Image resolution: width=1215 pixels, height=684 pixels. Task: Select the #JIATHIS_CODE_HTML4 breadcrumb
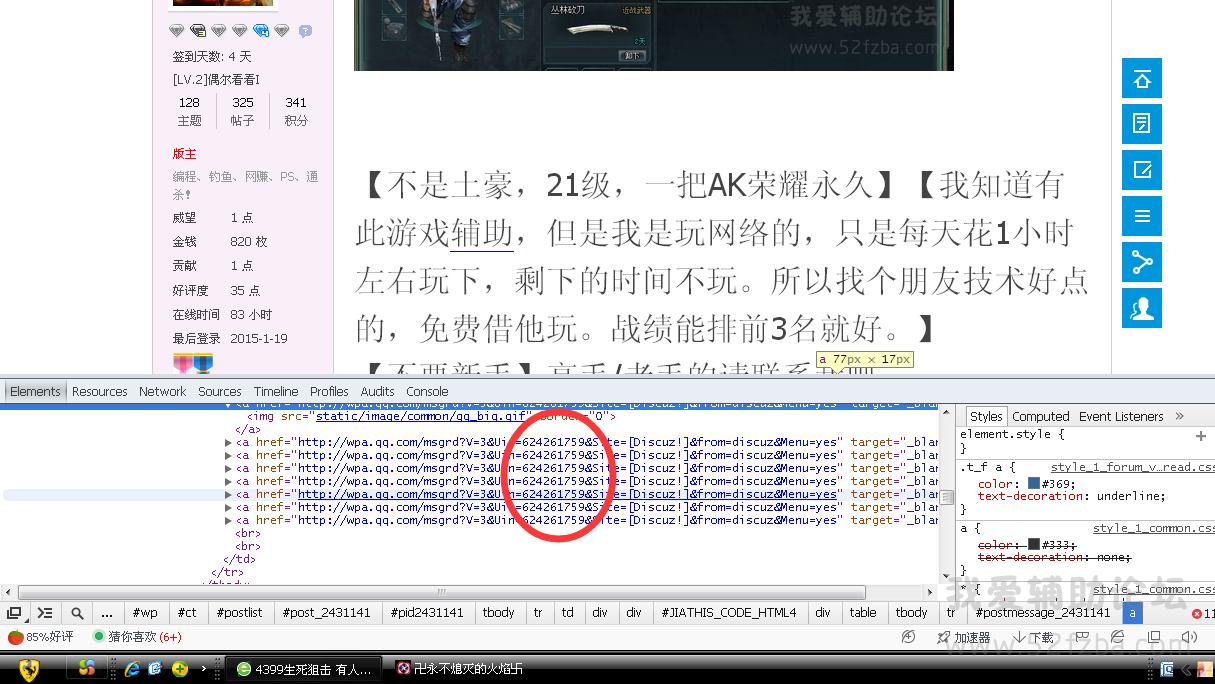click(728, 613)
